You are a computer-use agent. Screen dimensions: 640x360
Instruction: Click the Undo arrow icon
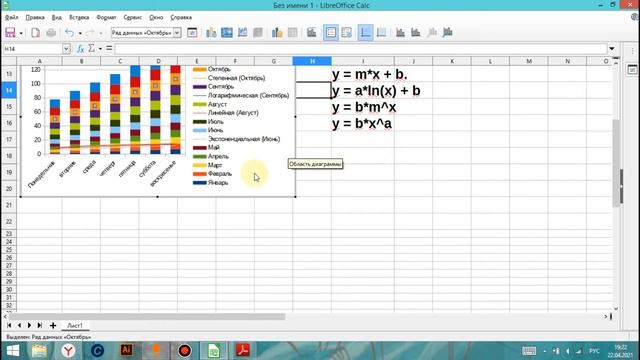70,33
